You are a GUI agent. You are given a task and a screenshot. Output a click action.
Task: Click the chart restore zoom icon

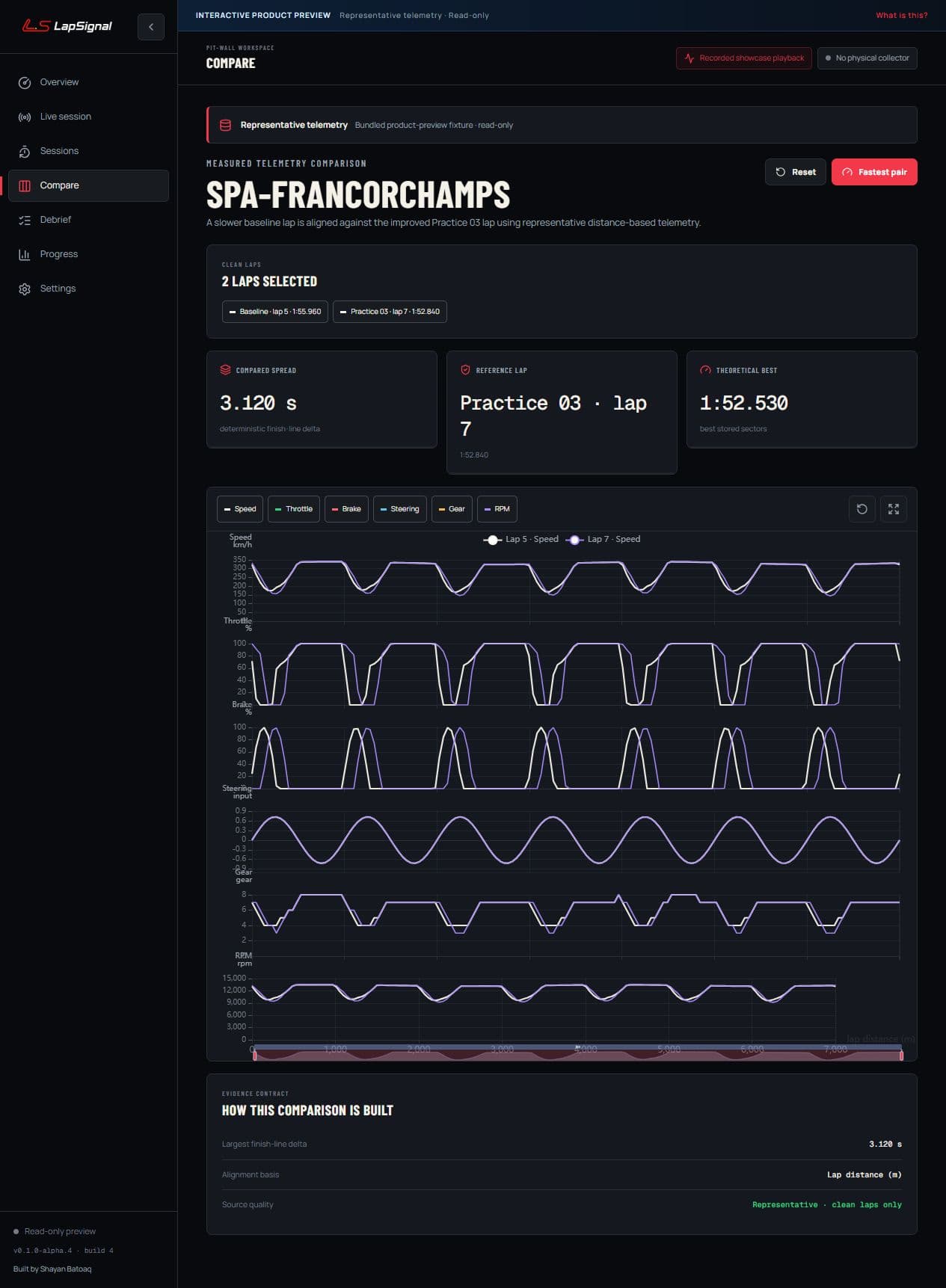pos(862,509)
